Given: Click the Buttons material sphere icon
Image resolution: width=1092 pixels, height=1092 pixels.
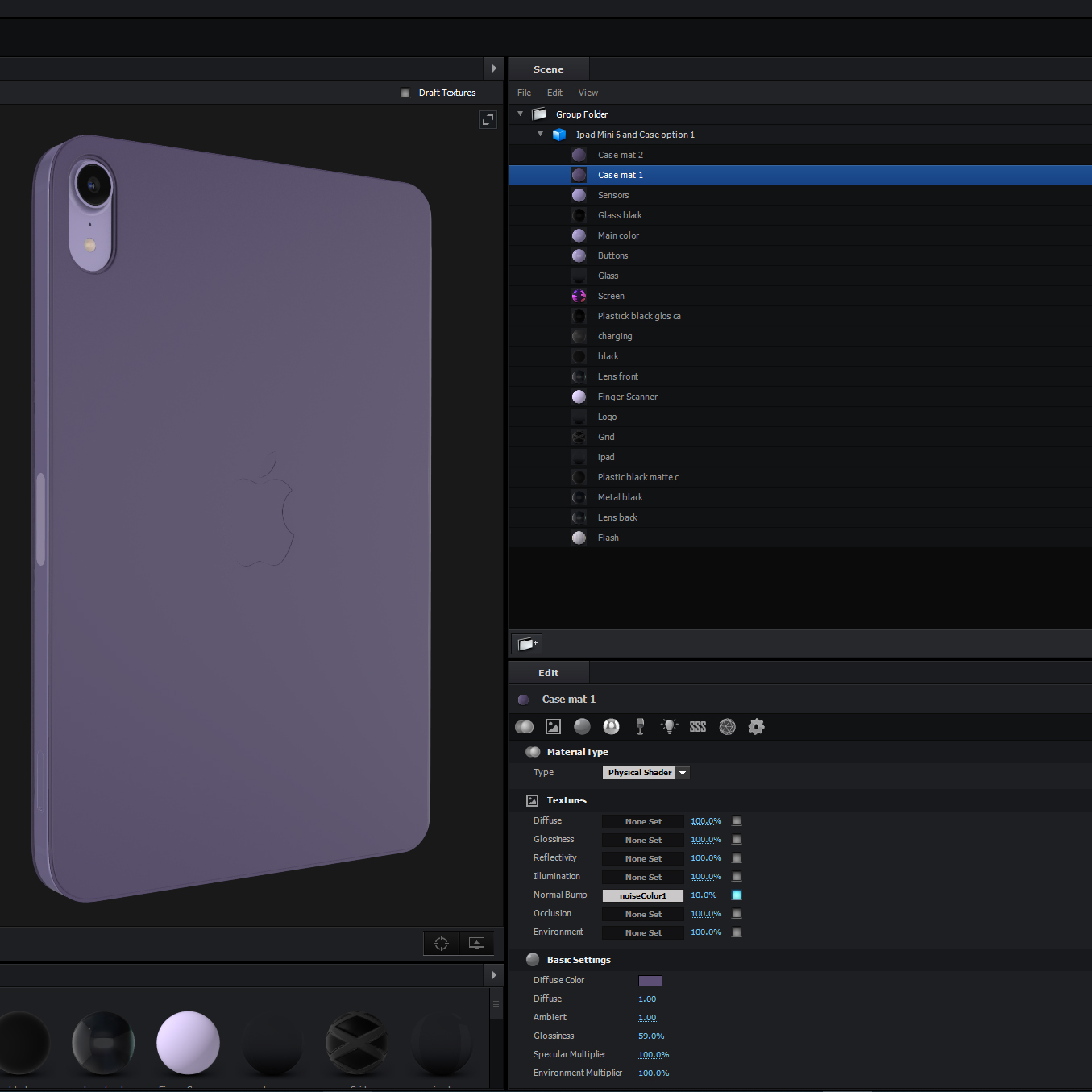Looking at the screenshot, I should click(x=579, y=255).
